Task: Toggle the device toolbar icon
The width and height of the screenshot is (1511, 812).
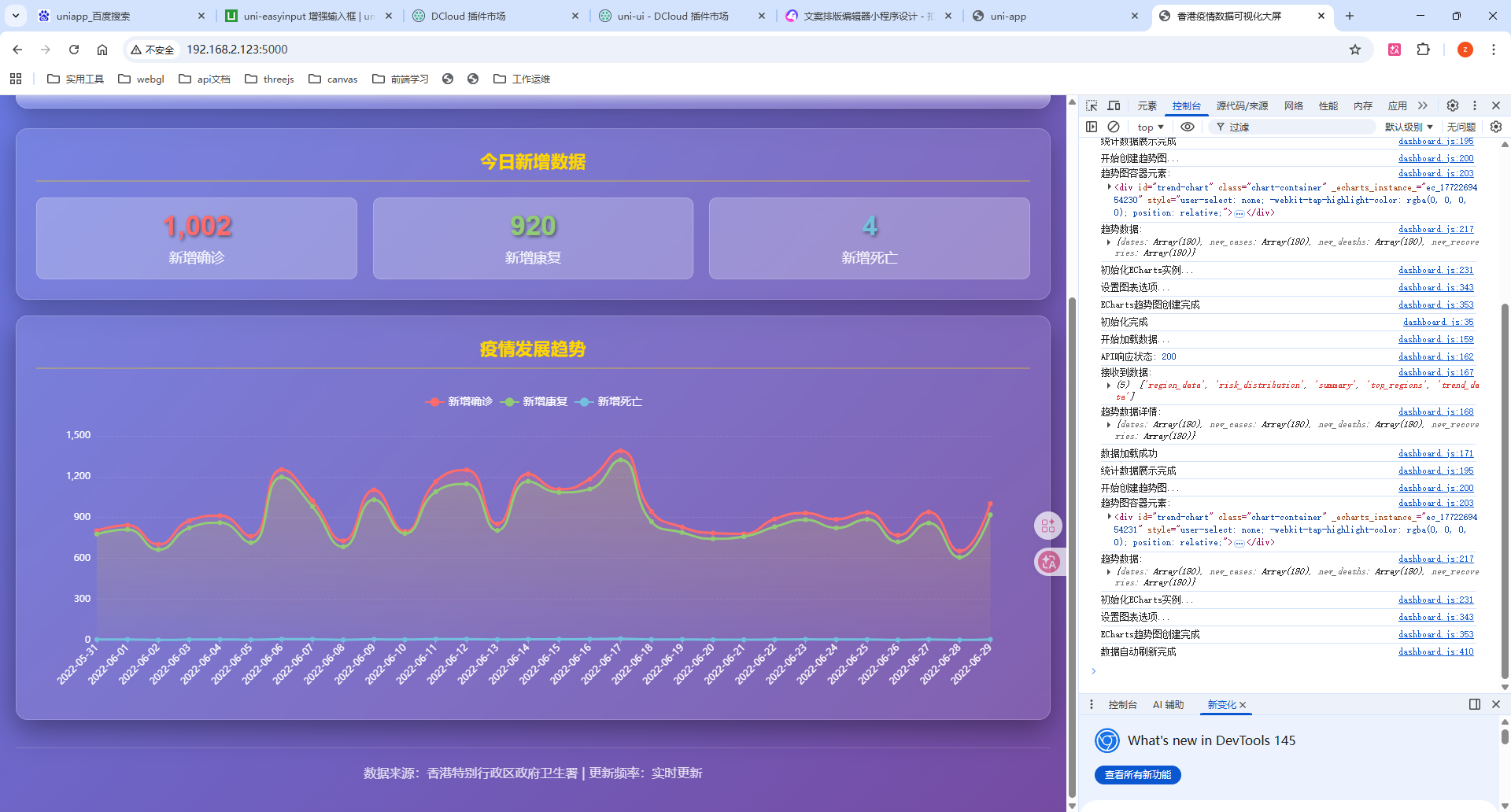Action: pyautogui.click(x=1114, y=105)
